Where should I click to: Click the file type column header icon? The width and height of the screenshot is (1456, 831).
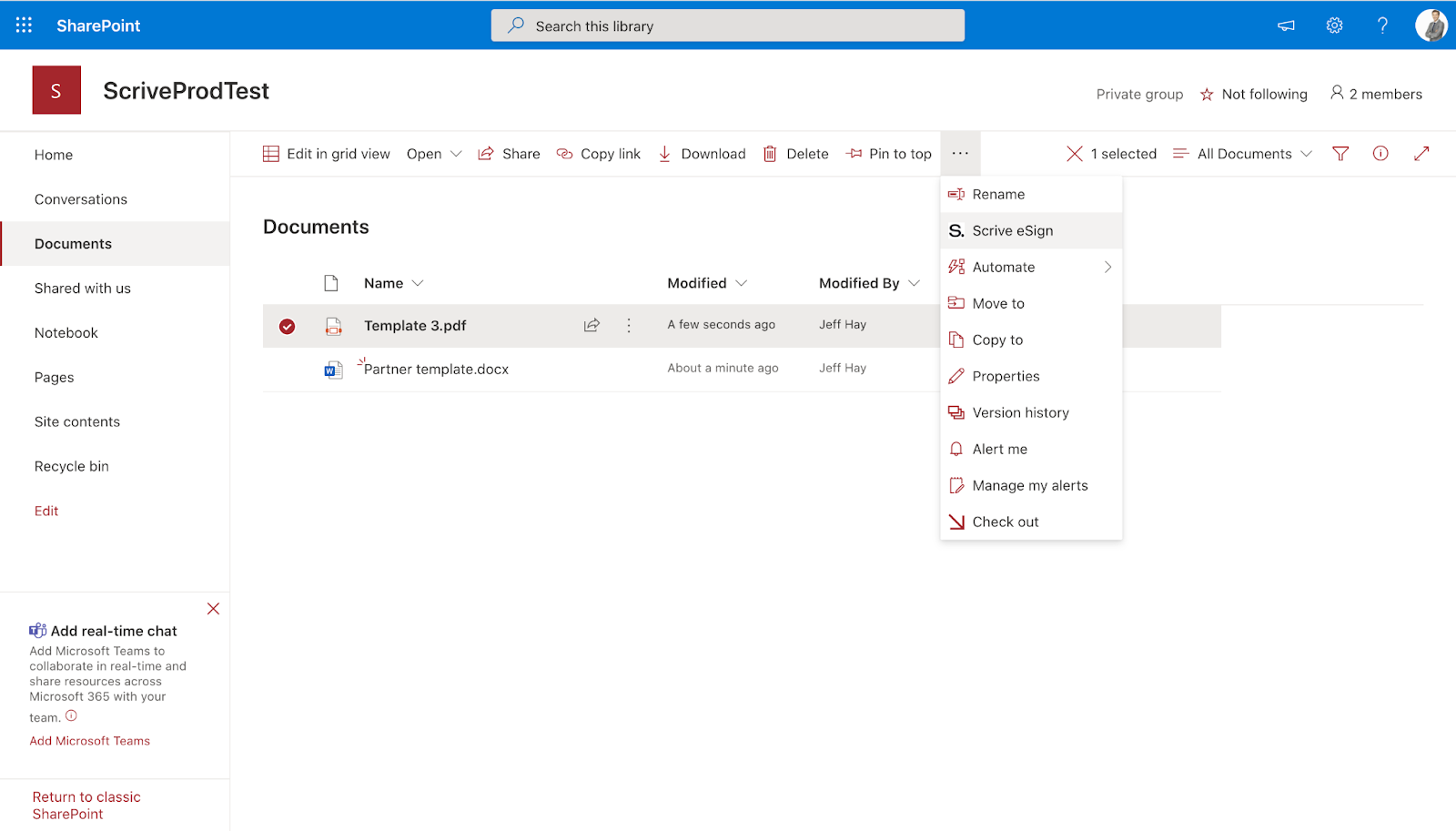pos(331,283)
